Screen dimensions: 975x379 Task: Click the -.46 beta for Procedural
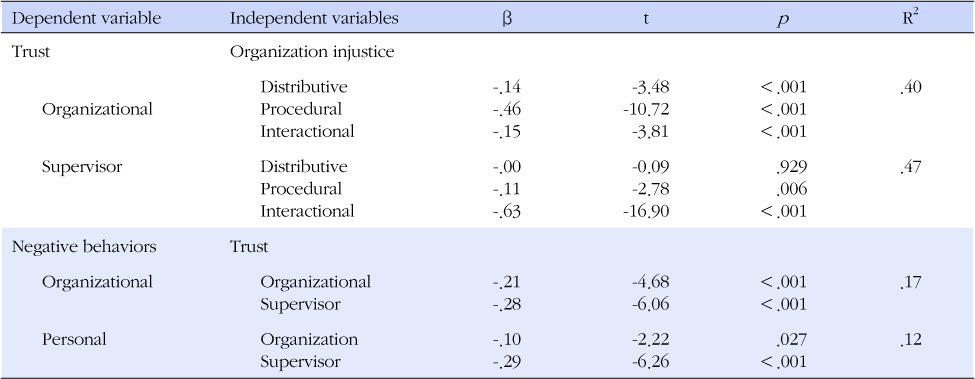click(x=506, y=109)
